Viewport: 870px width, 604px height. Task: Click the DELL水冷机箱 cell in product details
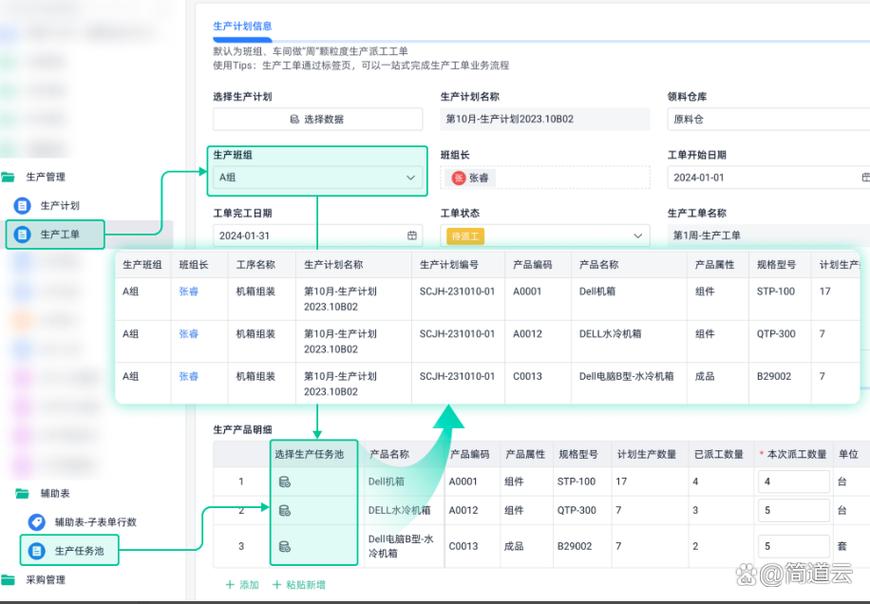tap(399, 510)
